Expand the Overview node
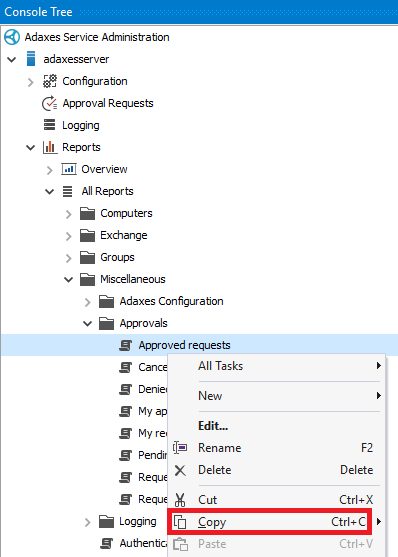 click(x=49, y=170)
